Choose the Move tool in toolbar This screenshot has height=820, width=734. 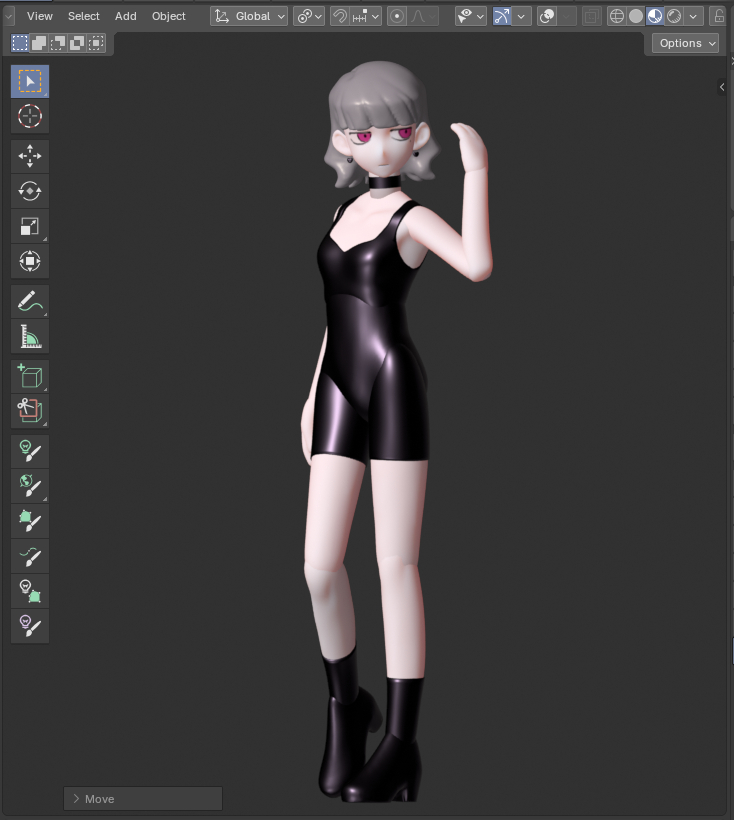(30, 156)
